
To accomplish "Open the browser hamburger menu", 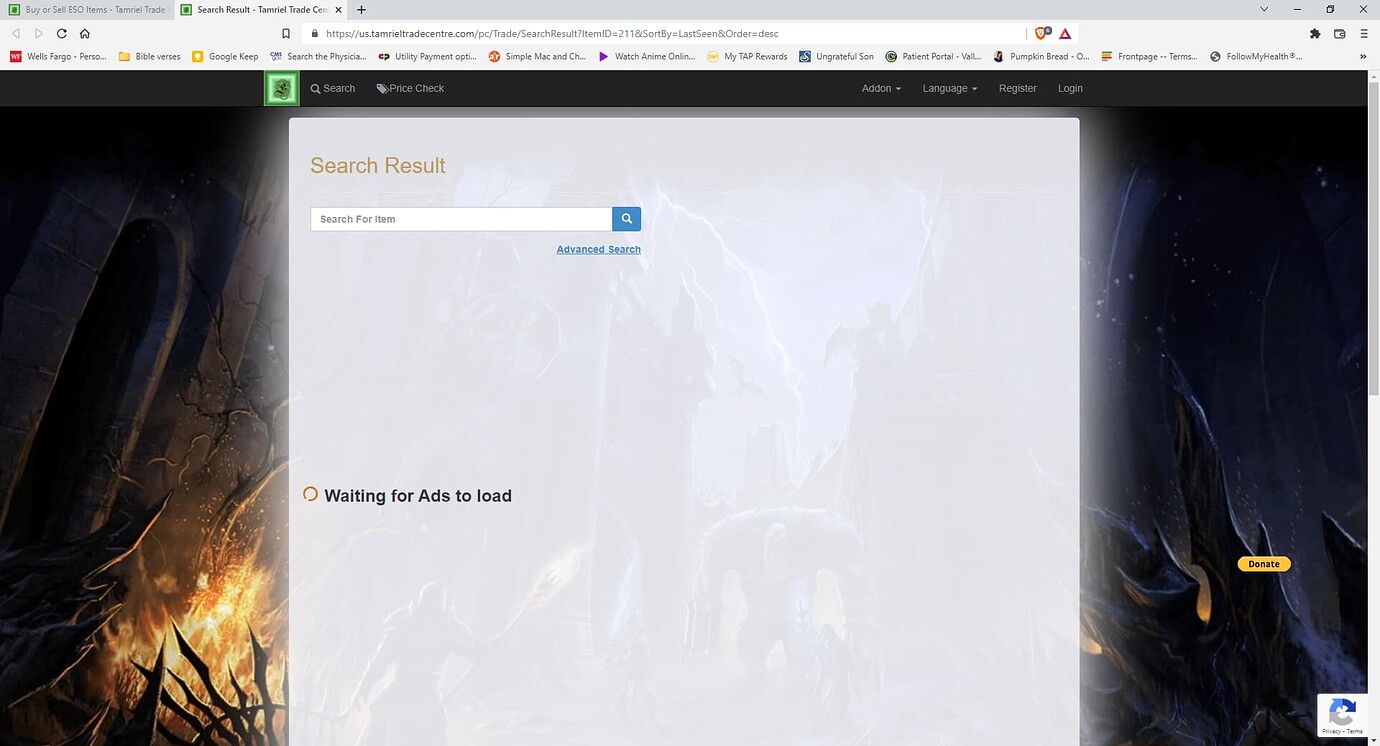I will 1363,33.
